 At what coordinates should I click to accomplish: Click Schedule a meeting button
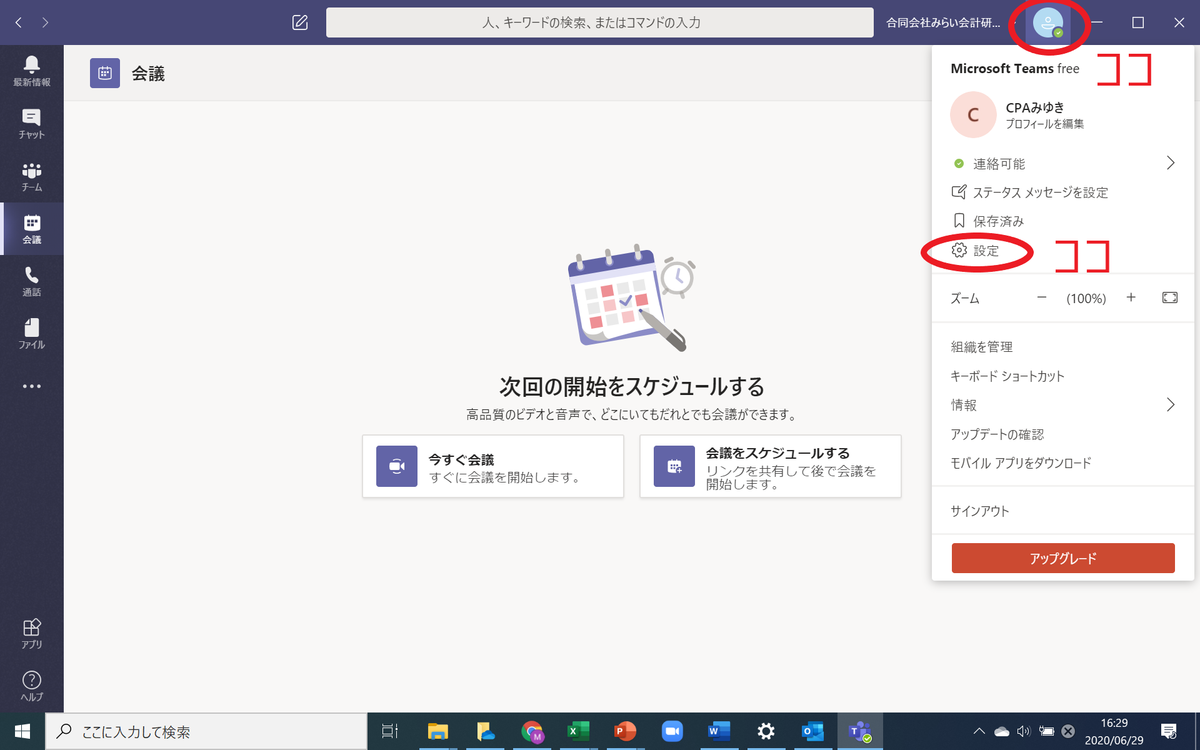point(770,466)
